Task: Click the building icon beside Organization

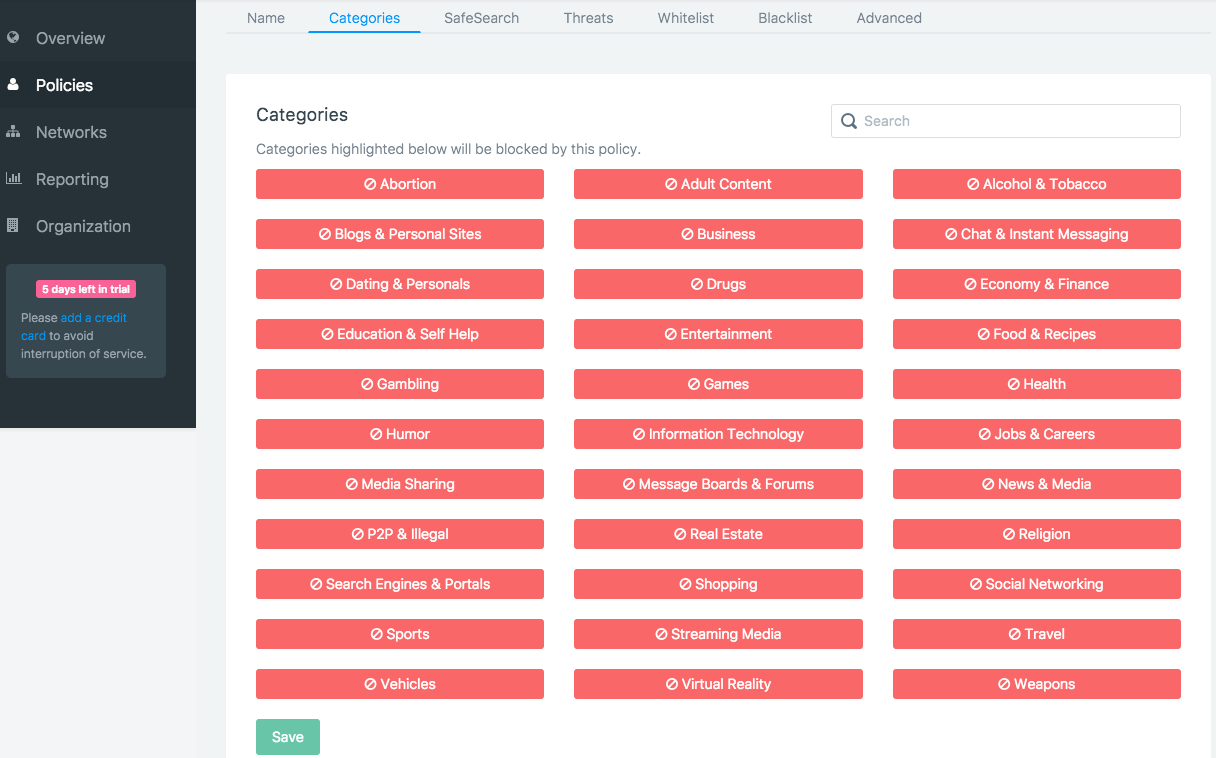Action: tap(13, 226)
